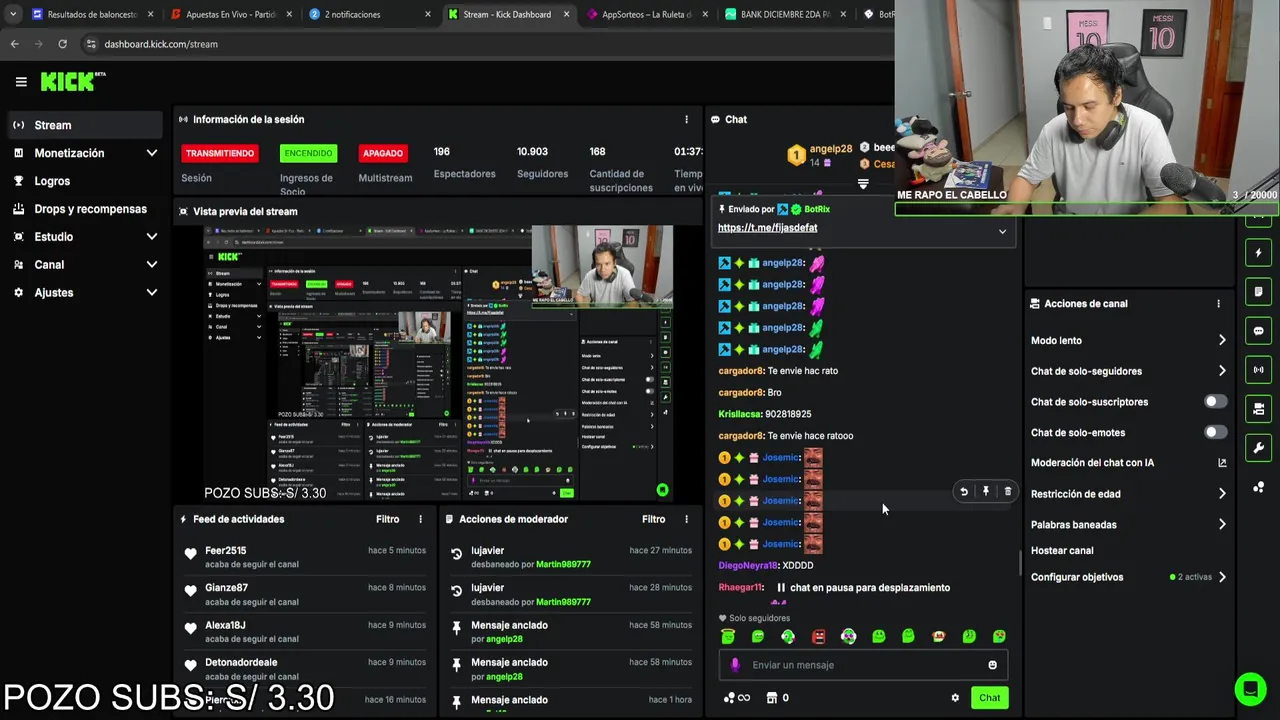Screen dimensions: 1280x720
Task: Open Palabras baneadas chevron
Action: (x=1222, y=524)
